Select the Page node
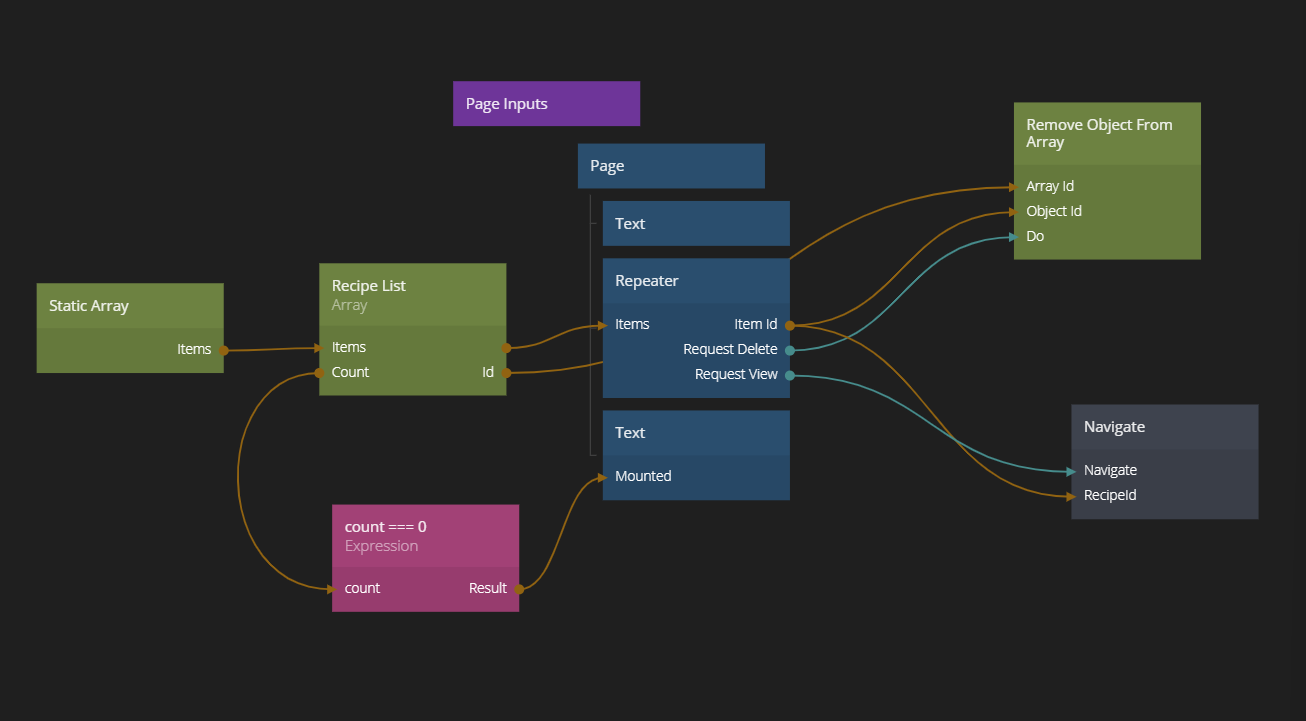The width and height of the screenshot is (1306, 721). coord(670,166)
